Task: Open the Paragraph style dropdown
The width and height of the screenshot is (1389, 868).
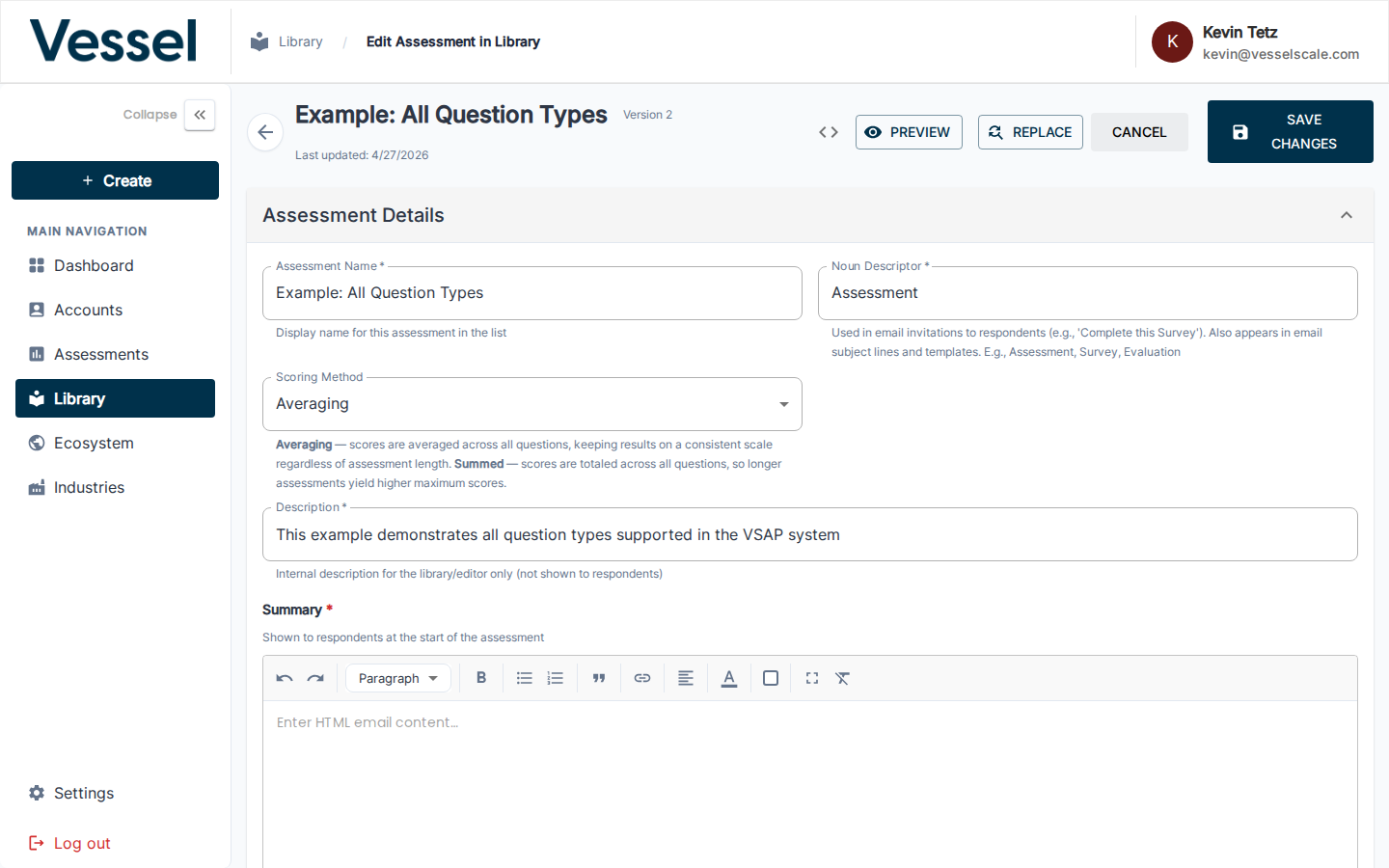Action: coord(398,678)
